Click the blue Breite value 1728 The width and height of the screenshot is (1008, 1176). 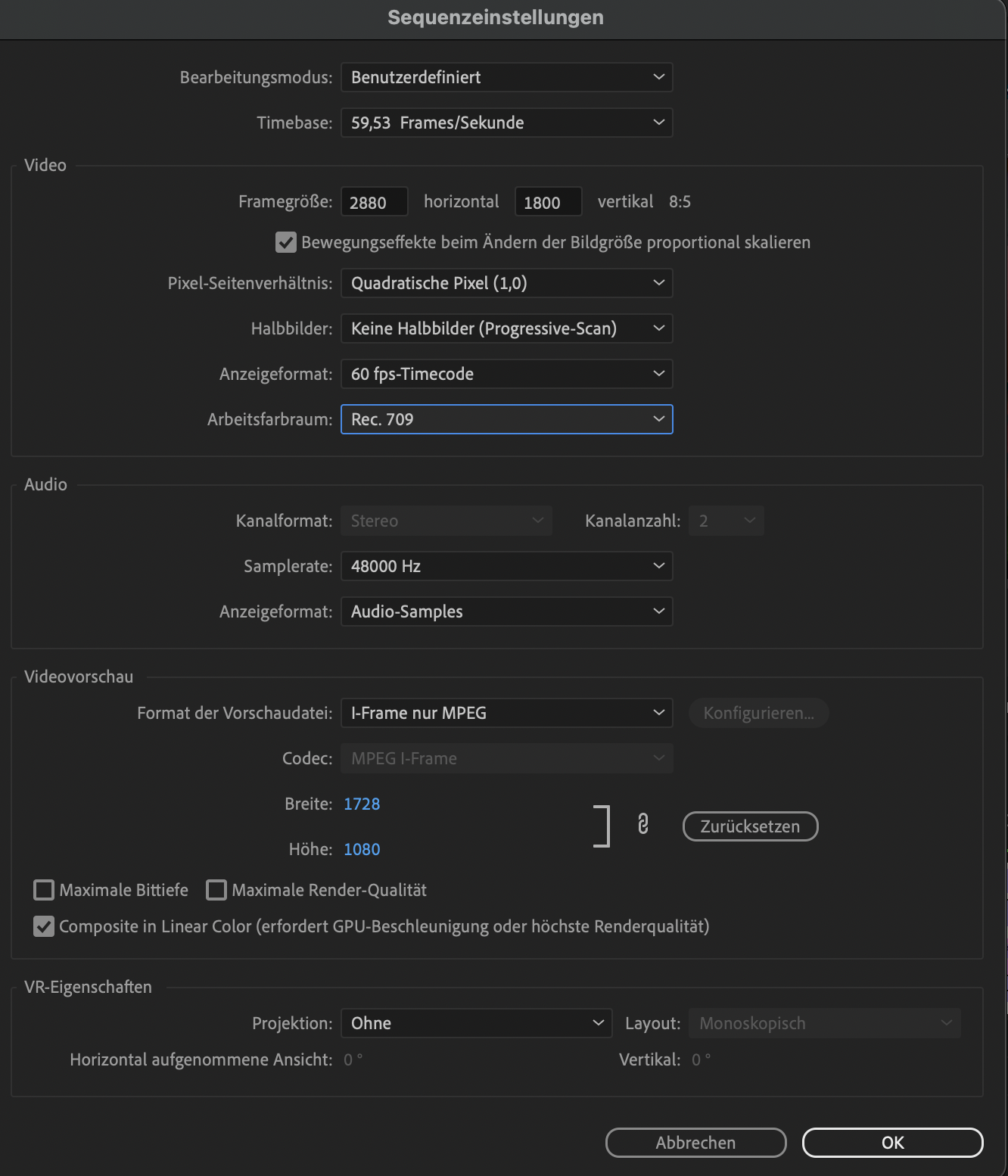click(362, 804)
